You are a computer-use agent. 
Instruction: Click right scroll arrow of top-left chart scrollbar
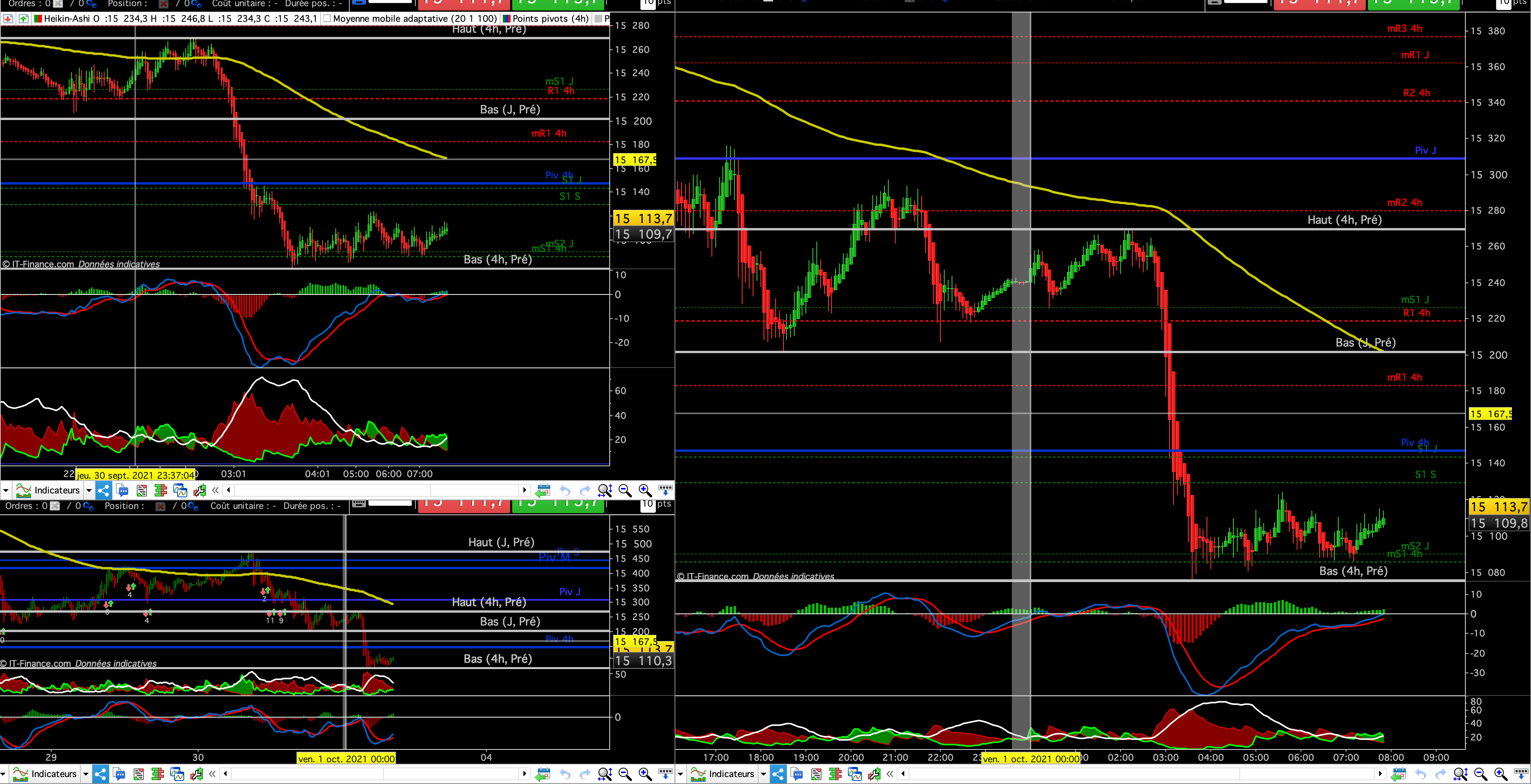click(x=524, y=490)
